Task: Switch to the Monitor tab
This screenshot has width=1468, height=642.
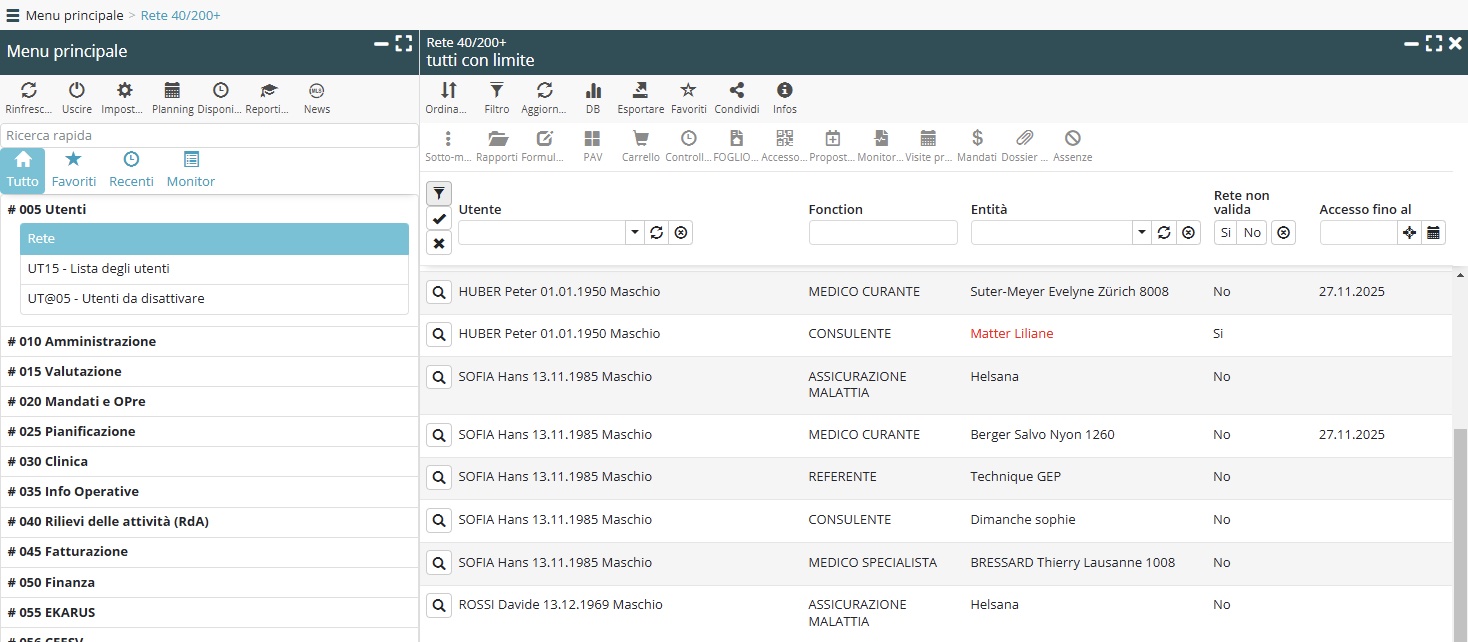Action: pos(191,169)
